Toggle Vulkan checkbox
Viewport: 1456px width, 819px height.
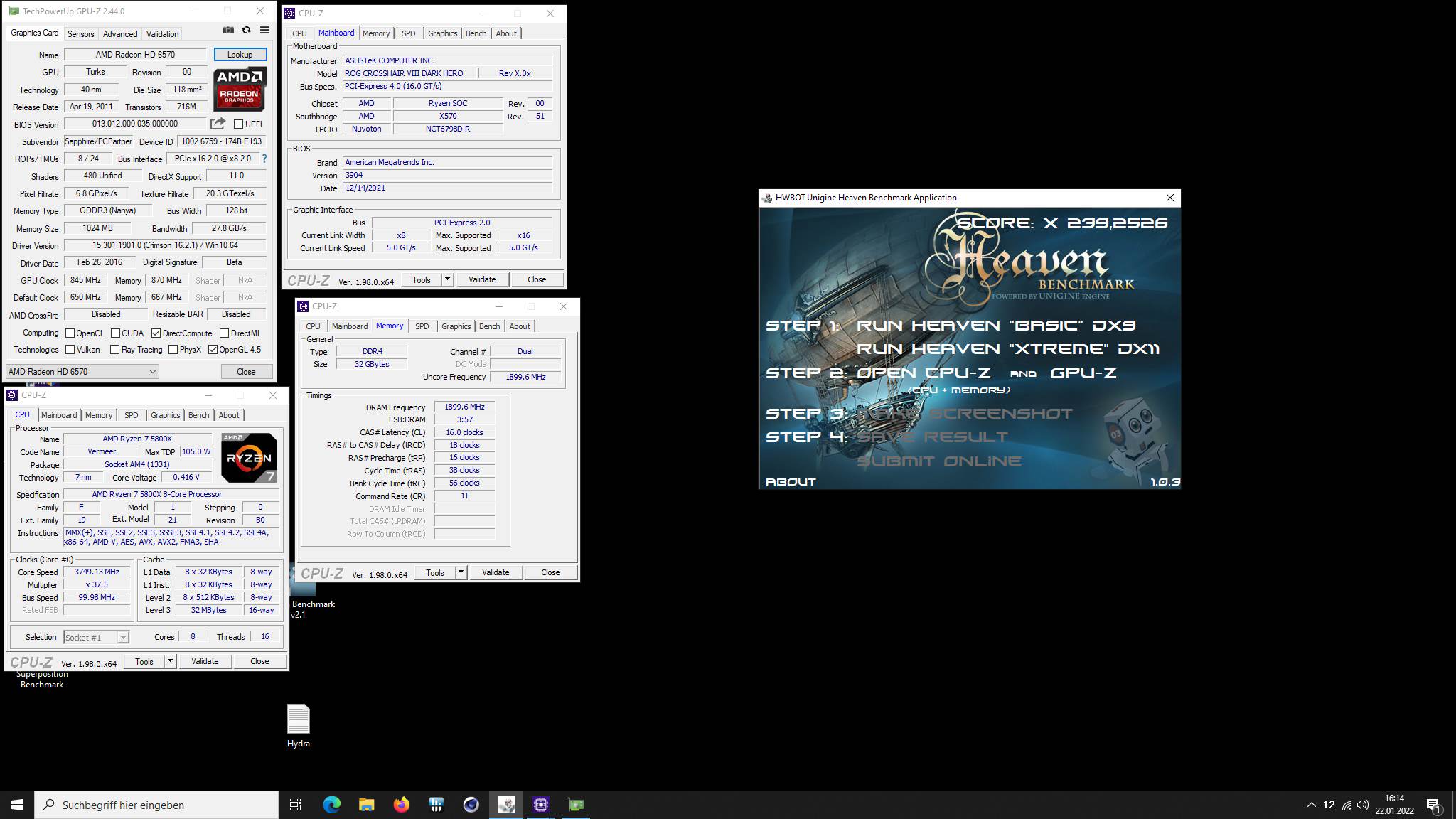tap(70, 350)
